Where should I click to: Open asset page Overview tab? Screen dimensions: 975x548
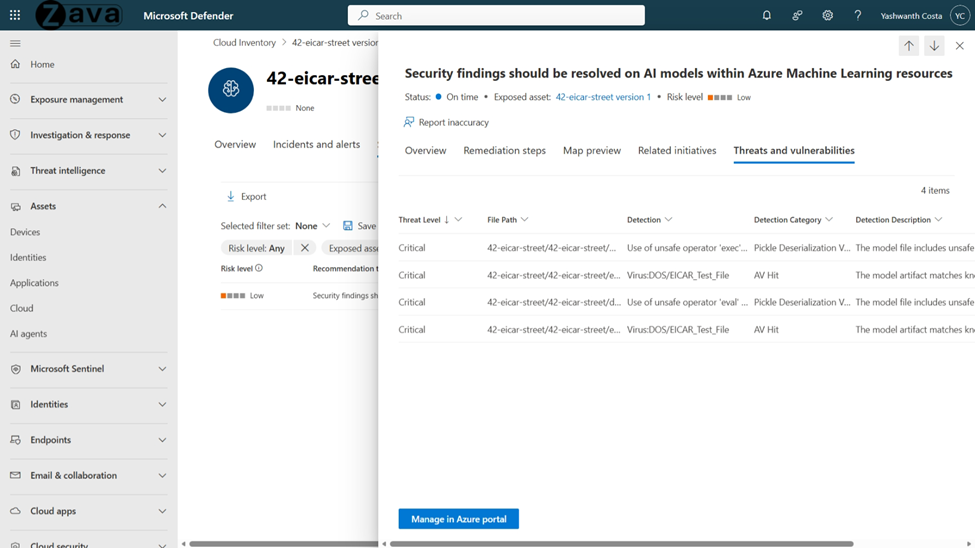pos(235,144)
